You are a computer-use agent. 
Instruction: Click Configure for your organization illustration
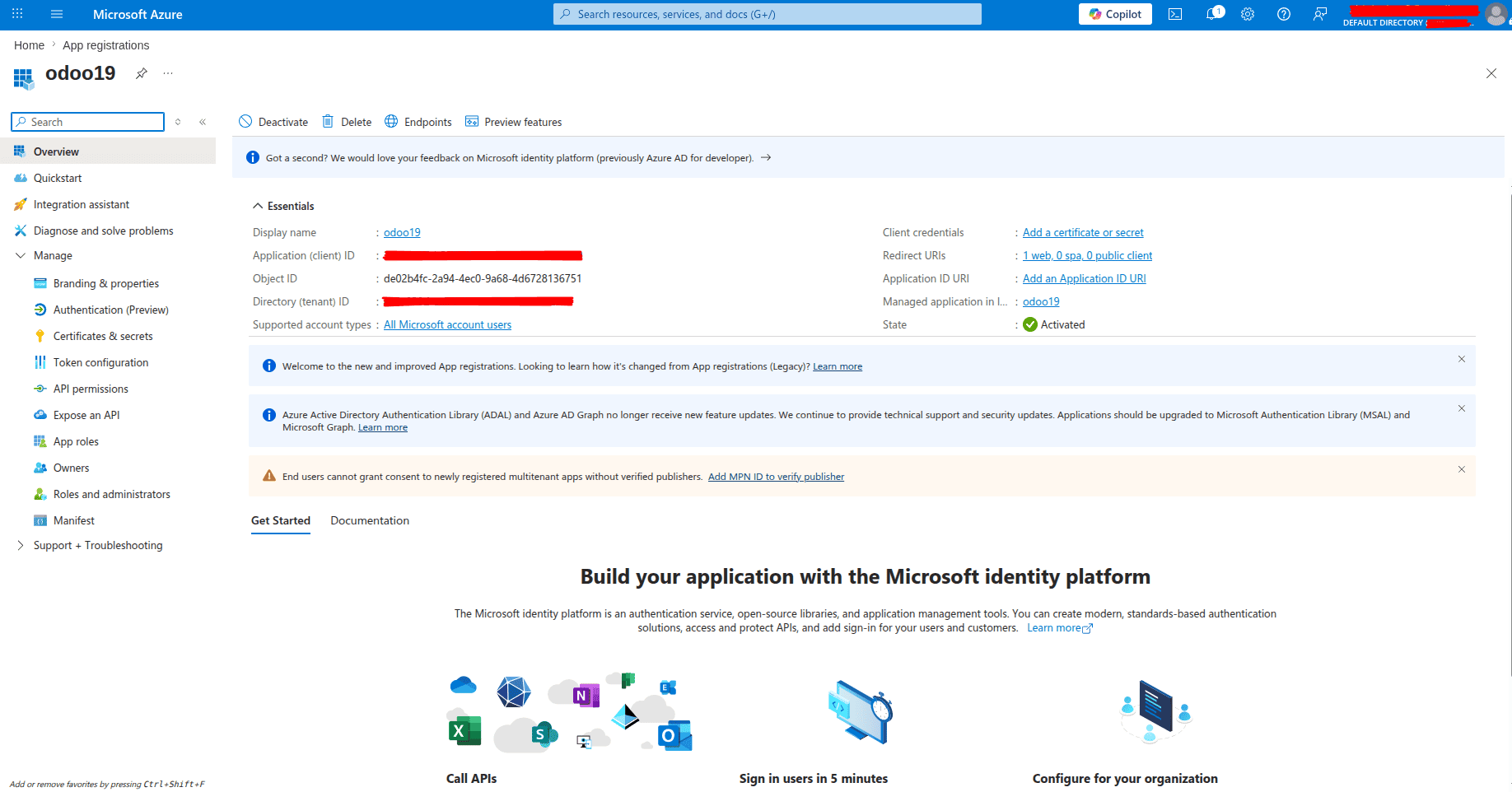coord(1155,711)
